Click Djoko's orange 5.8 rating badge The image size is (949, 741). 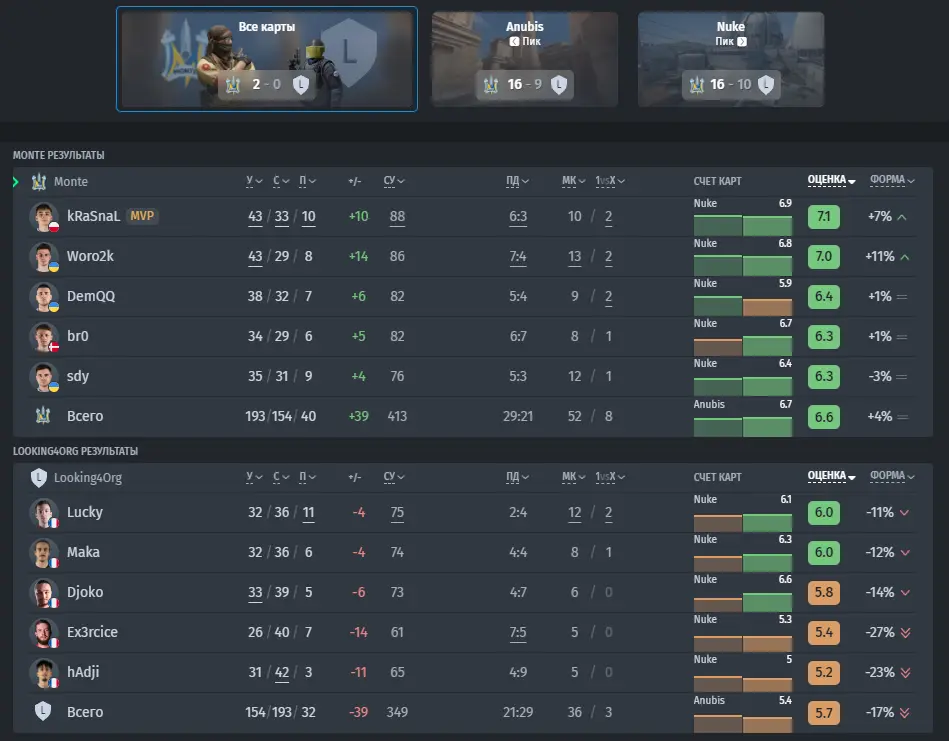coord(824,593)
